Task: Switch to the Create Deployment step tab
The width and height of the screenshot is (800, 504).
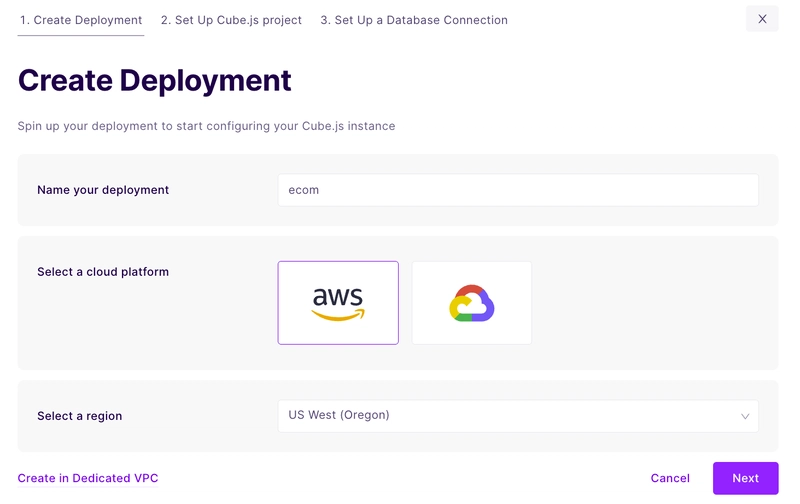Action: 81,20
